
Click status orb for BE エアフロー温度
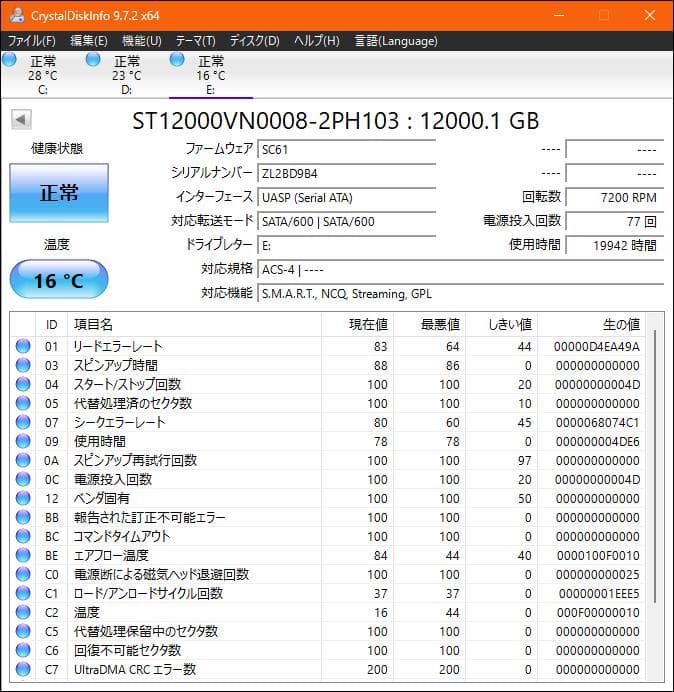click(23, 555)
